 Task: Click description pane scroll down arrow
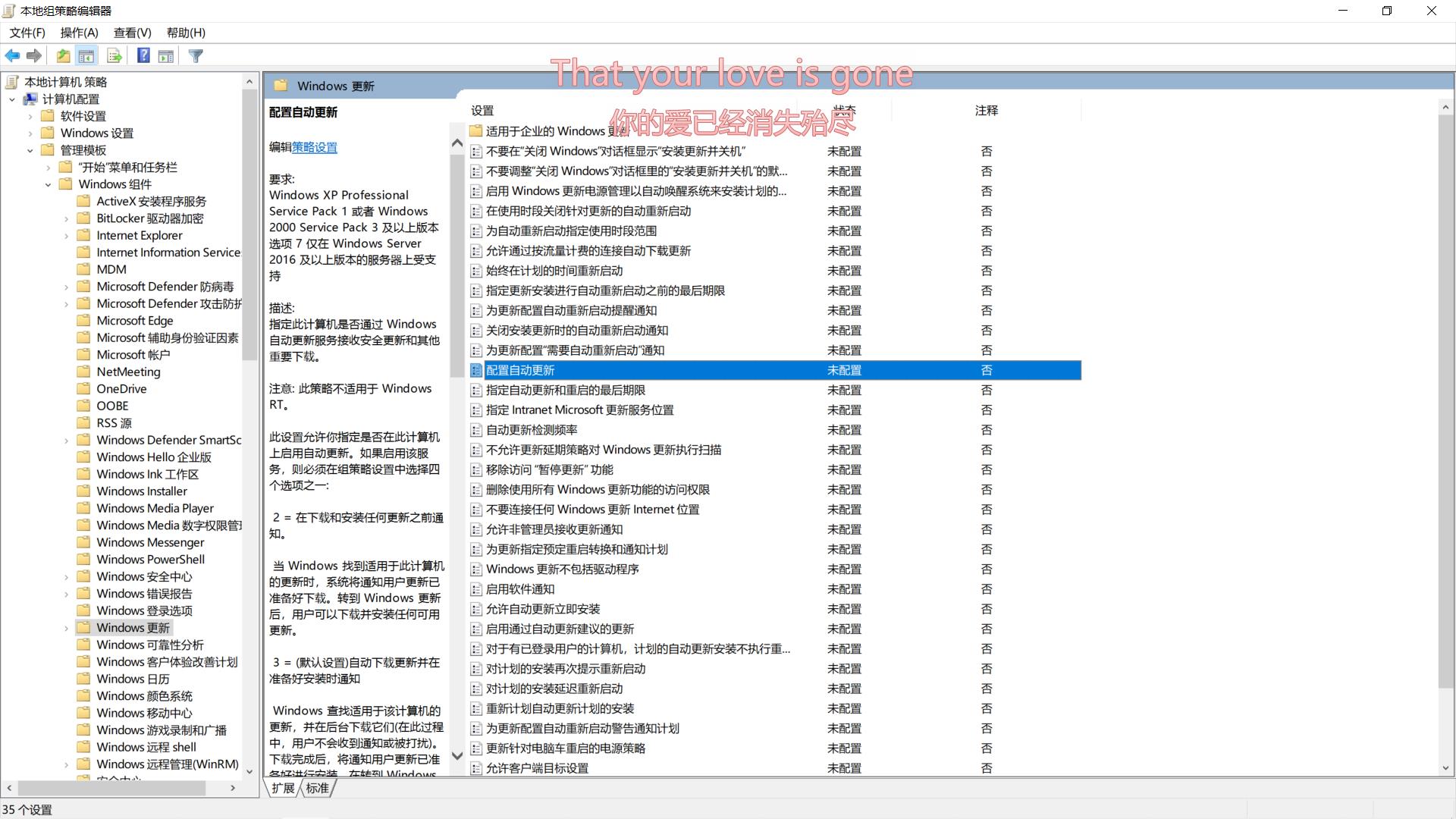coord(457,755)
